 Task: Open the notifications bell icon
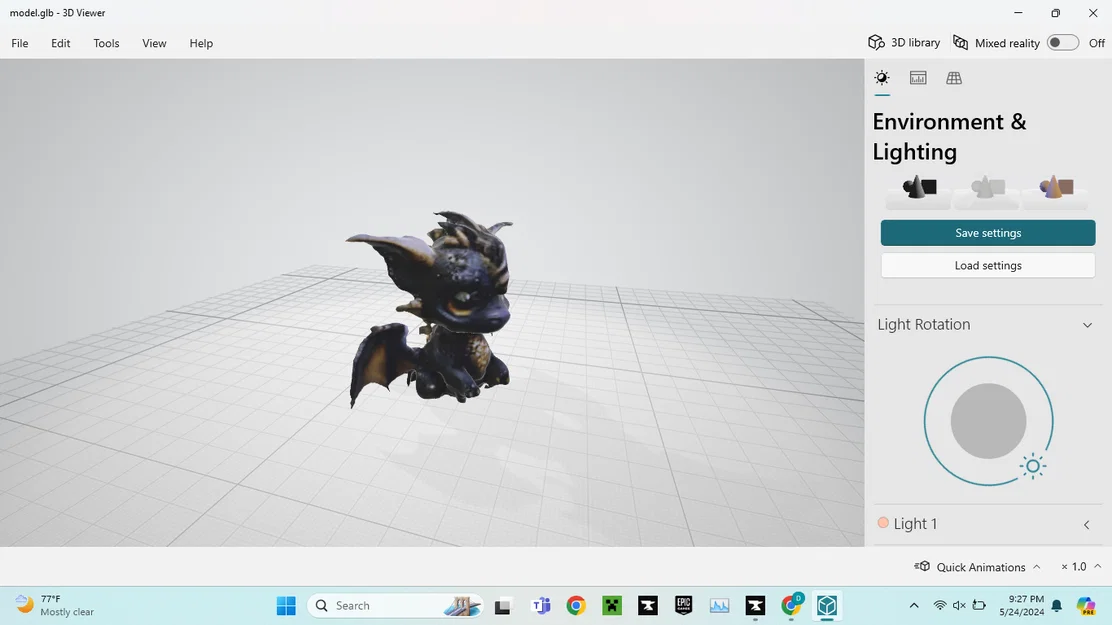tap(1057, 606)
